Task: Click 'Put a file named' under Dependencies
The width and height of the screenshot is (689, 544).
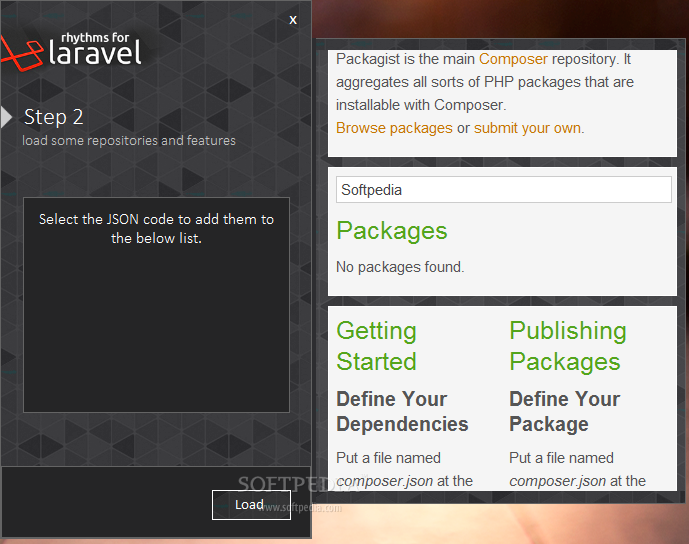Action: pyautogui.click(x=388, y=458)
